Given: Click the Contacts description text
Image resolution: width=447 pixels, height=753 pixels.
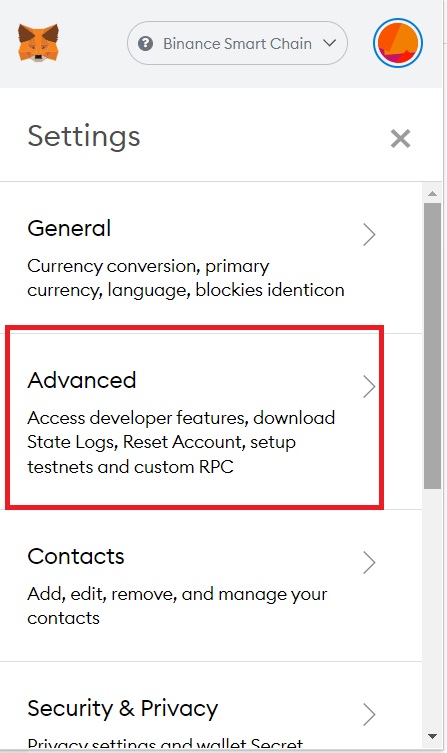Looking at the screenshot, I should [177, 606].
